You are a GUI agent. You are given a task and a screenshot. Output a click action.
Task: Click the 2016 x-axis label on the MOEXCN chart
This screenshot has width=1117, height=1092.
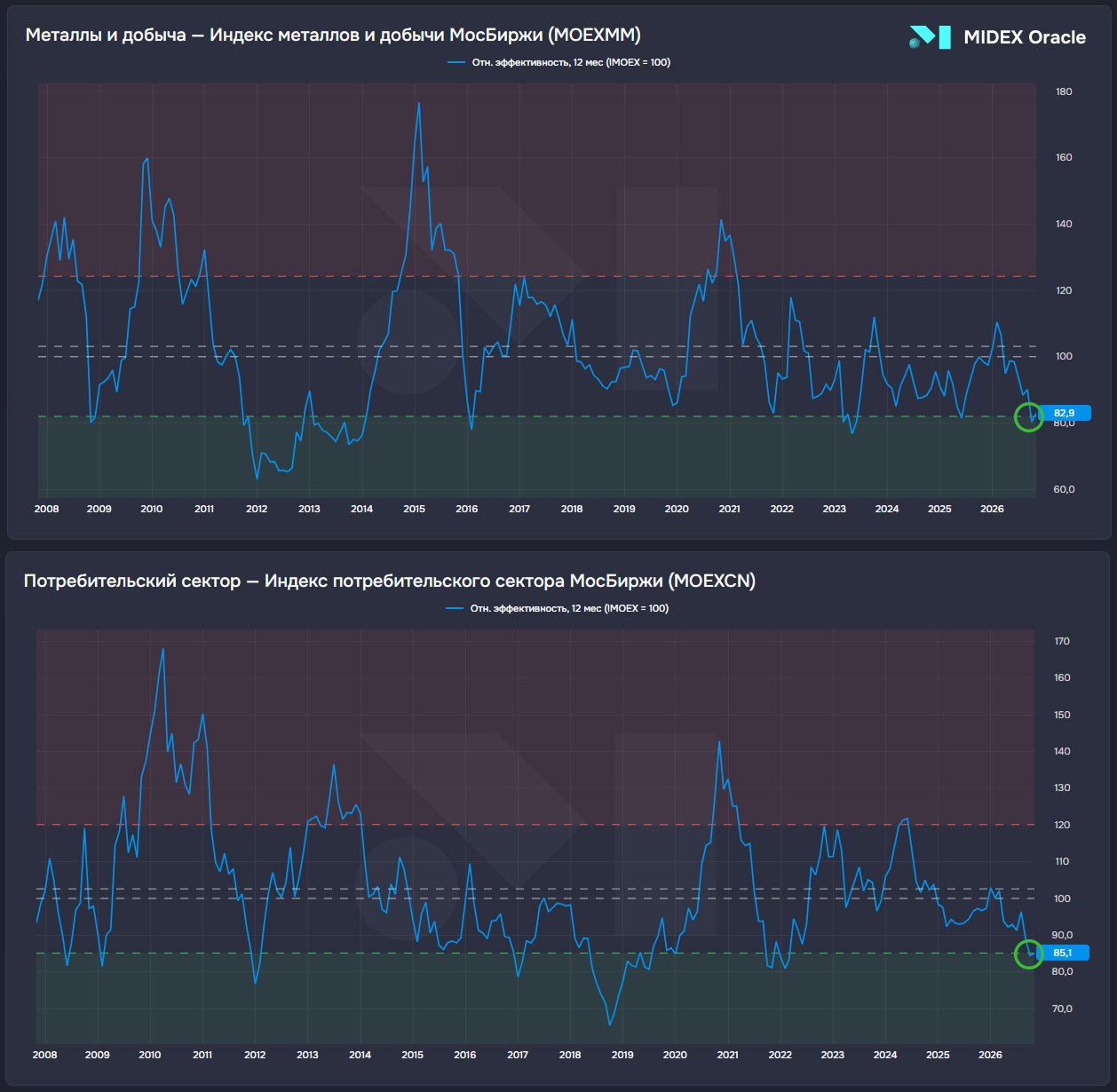pos(465,1055)
